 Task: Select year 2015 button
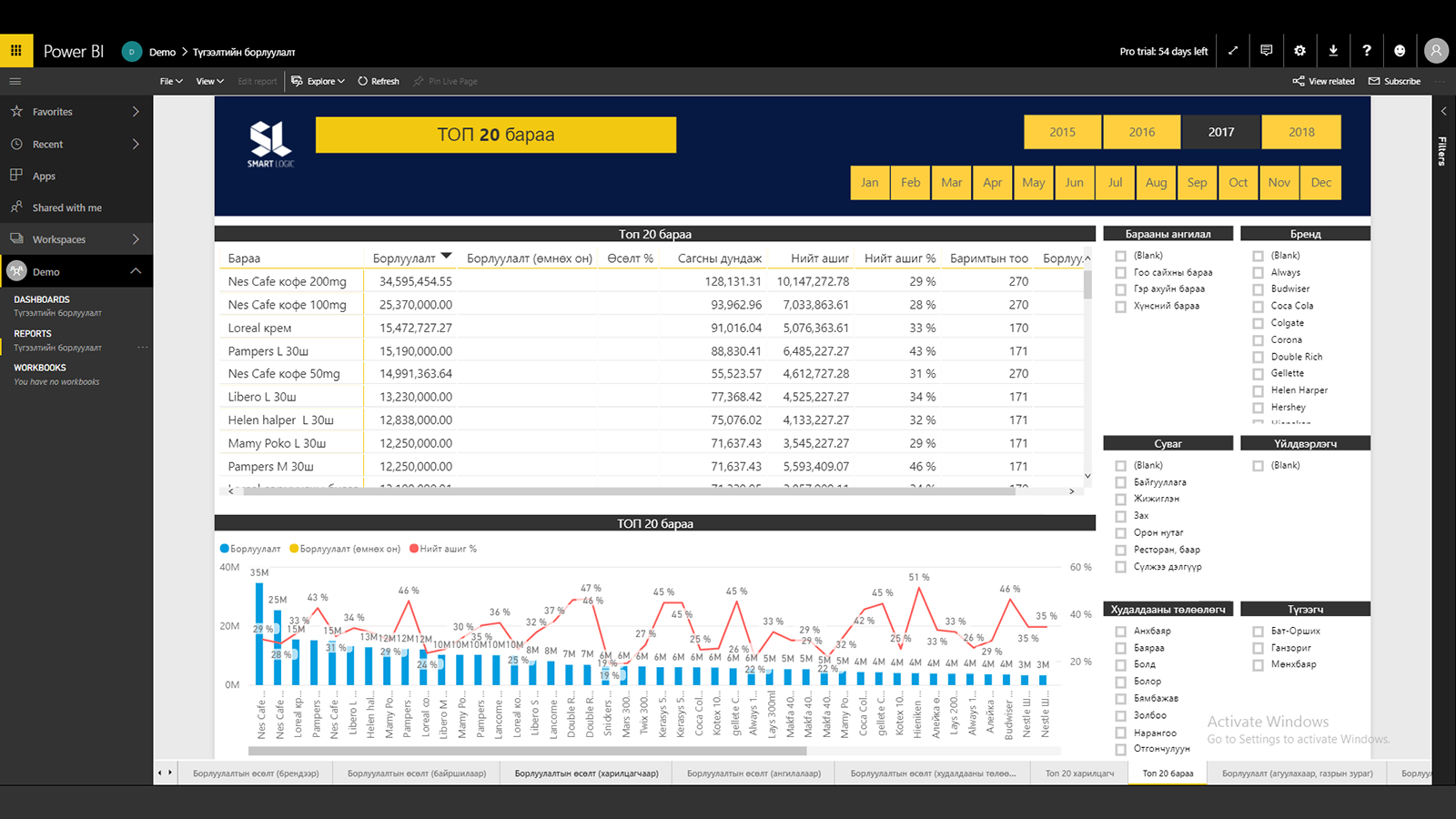coord(1062,132)
